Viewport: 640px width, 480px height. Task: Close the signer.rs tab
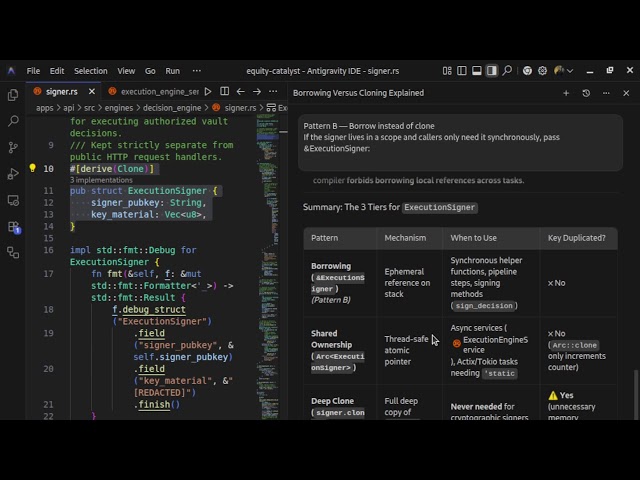(x=92, y=91)
